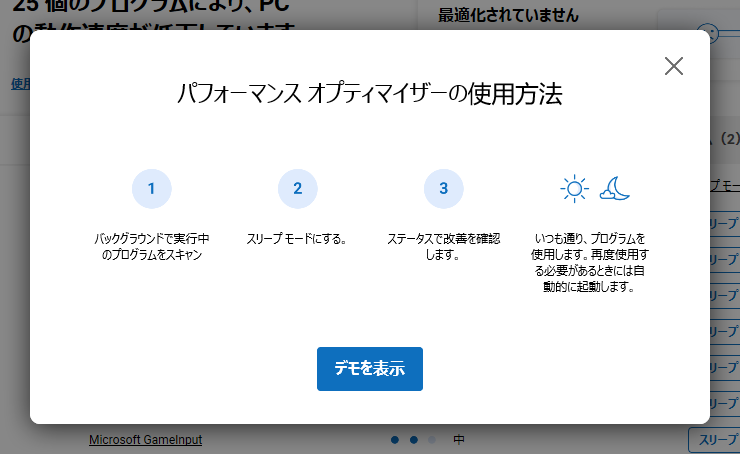Image resolution: width=740 pixels, height=454 pixels.
Task: Open the Microsoft GameInput link in background
Action: click(145, 440)
